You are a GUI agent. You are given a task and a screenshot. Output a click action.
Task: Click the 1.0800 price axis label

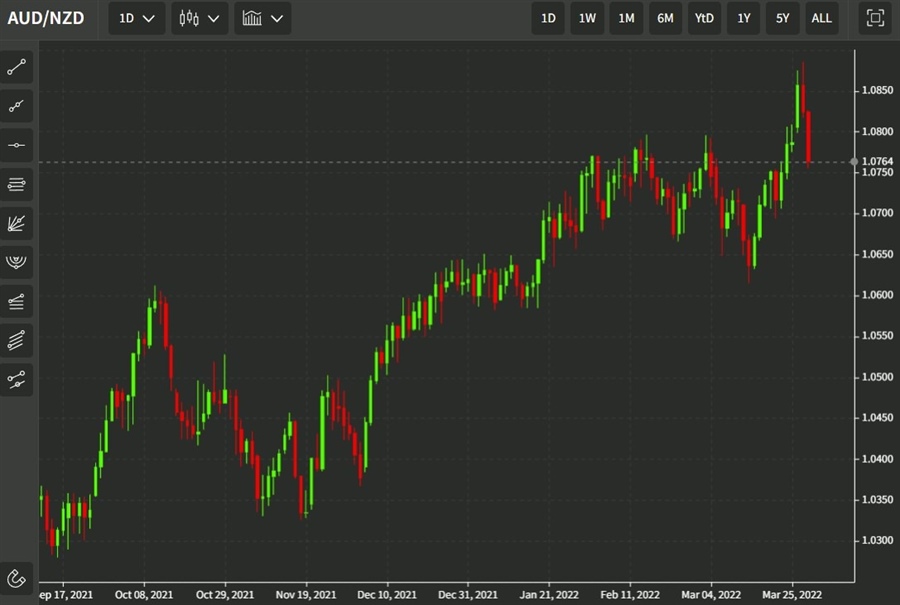click(x=877, y=131)
